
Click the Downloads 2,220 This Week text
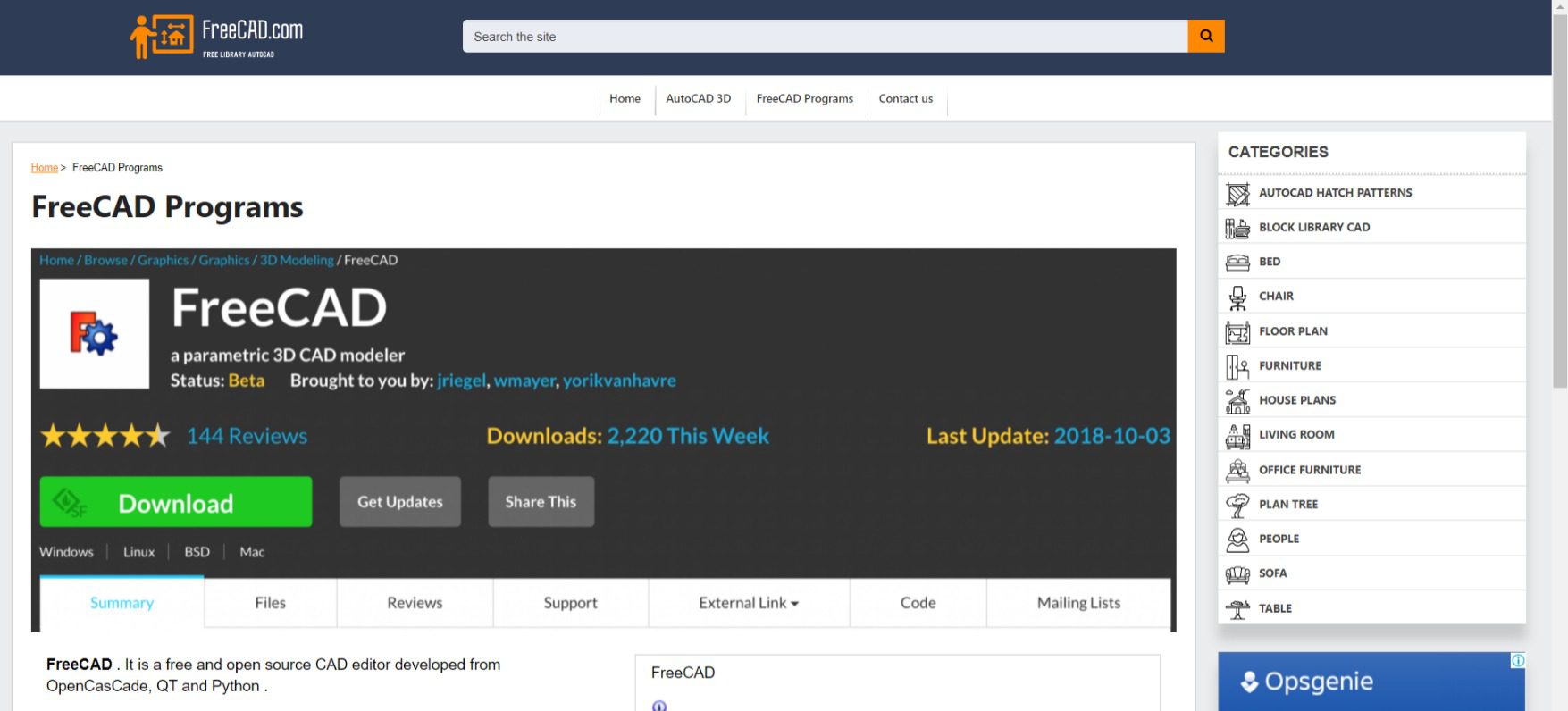pos(627,436)
